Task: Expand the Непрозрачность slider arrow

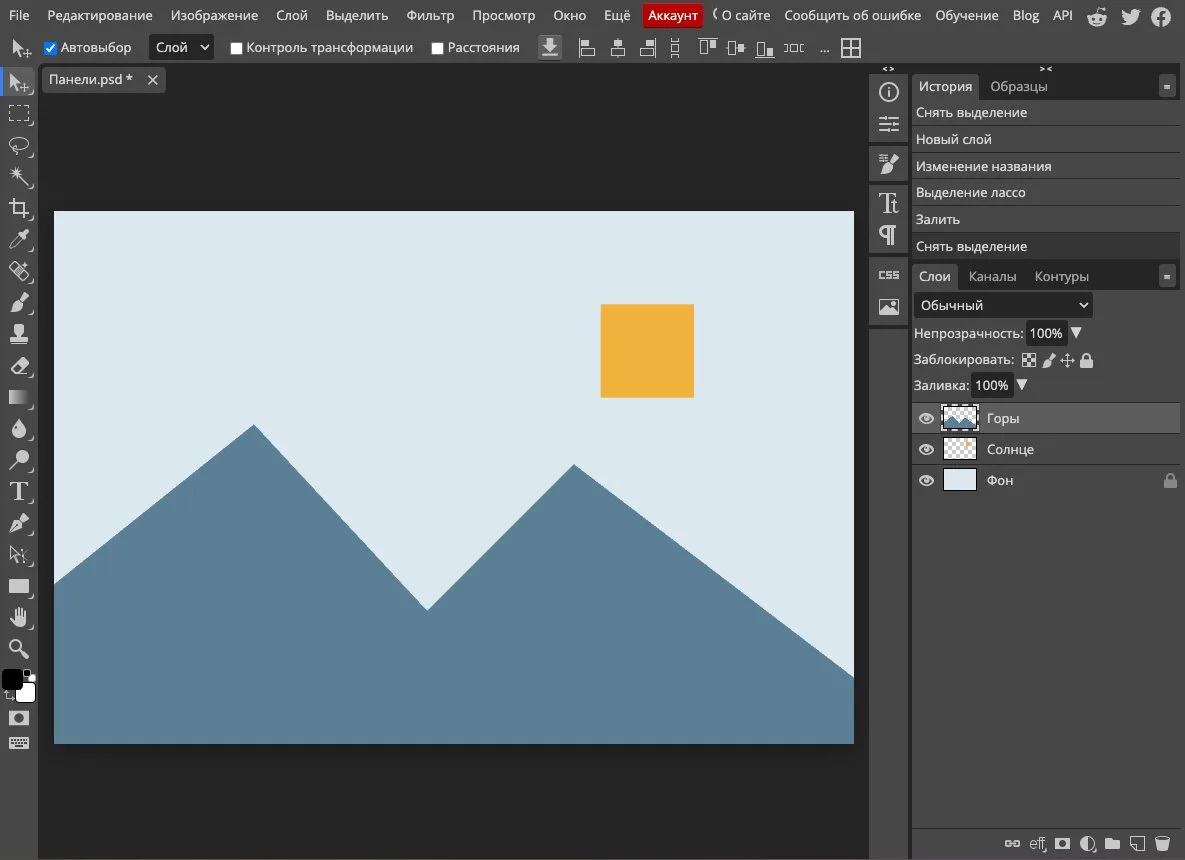Action: click(x=1076, y=333)
